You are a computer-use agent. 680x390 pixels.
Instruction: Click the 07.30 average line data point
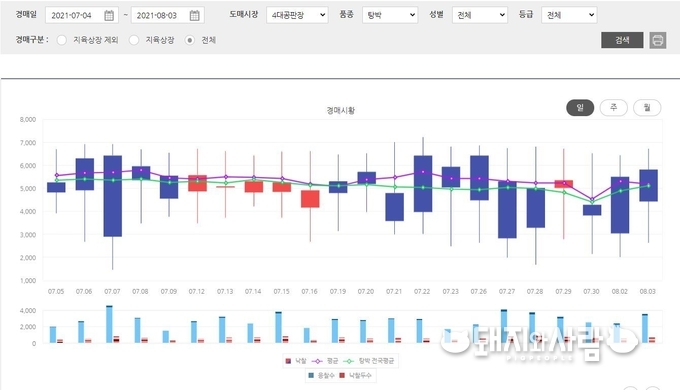[x=592, y=199]
